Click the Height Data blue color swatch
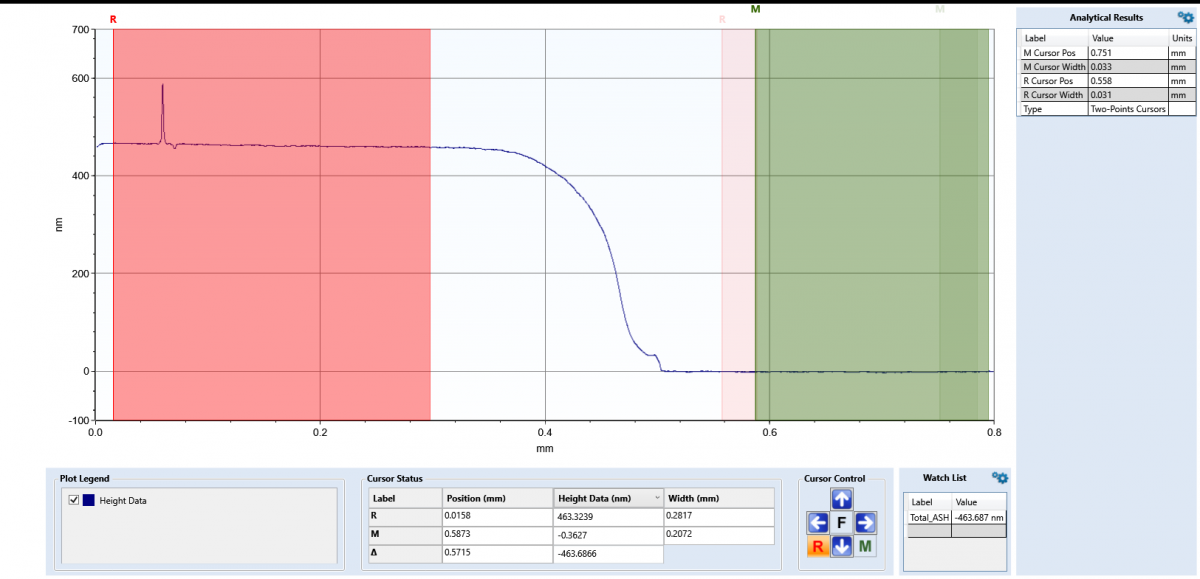1200x579 pixels. coord(89,500)
